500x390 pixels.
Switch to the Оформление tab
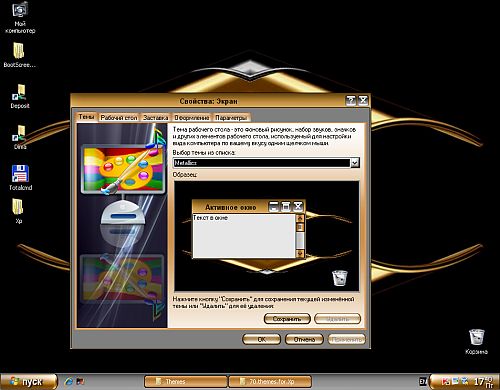192,118
